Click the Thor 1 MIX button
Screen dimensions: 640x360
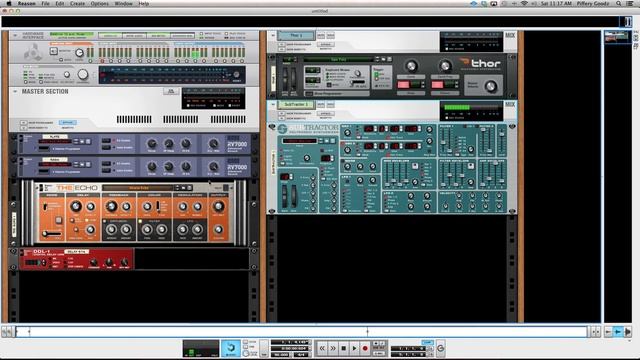coord(510,36)
